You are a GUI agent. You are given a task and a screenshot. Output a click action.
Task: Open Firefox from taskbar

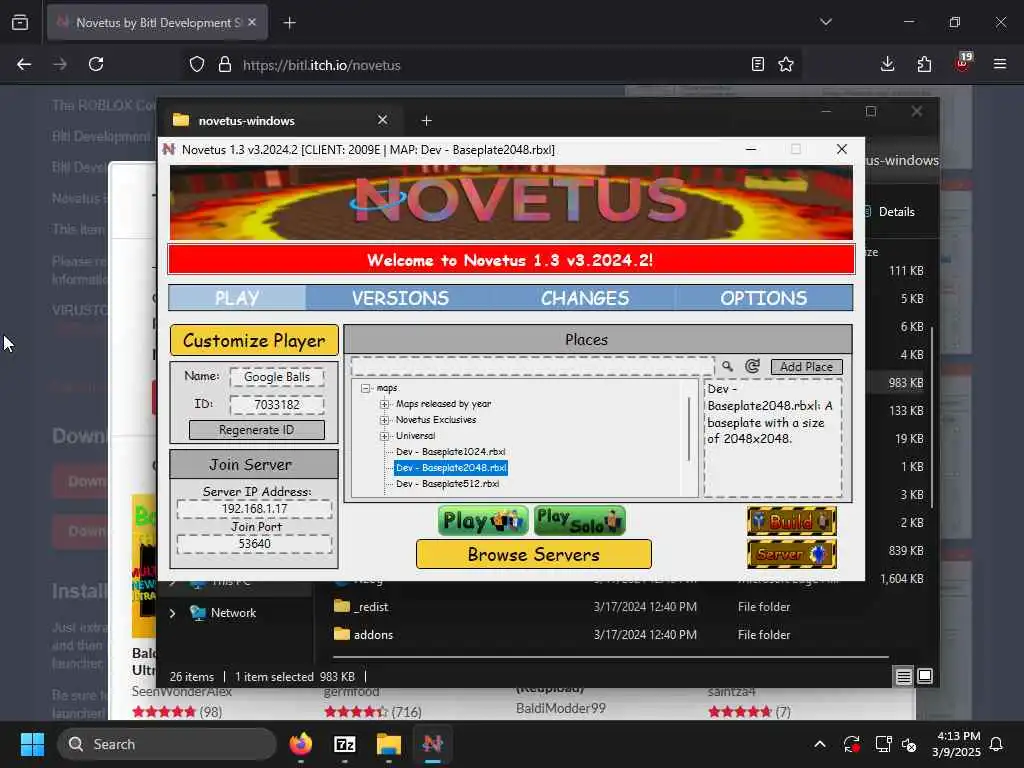tap(301, 744)
